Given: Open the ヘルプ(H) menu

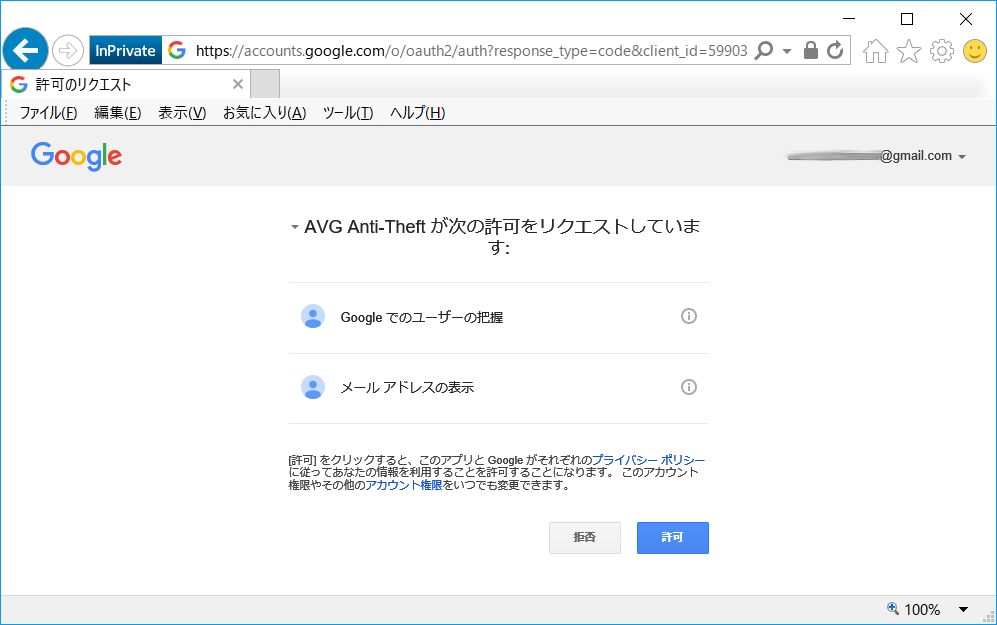Looking at the screenshot, I should pos(417,113).
